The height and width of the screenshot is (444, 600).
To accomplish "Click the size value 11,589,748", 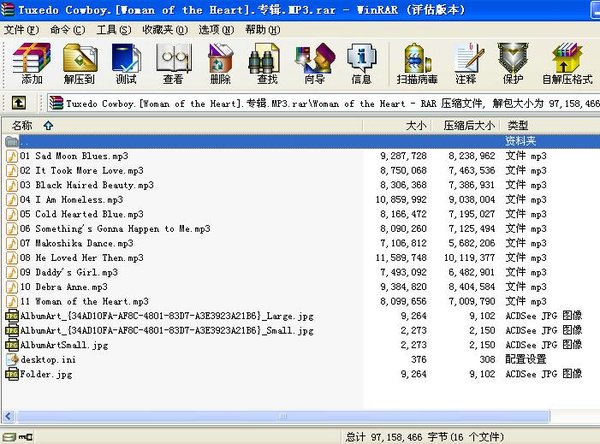I will click(x=401, y=258).
